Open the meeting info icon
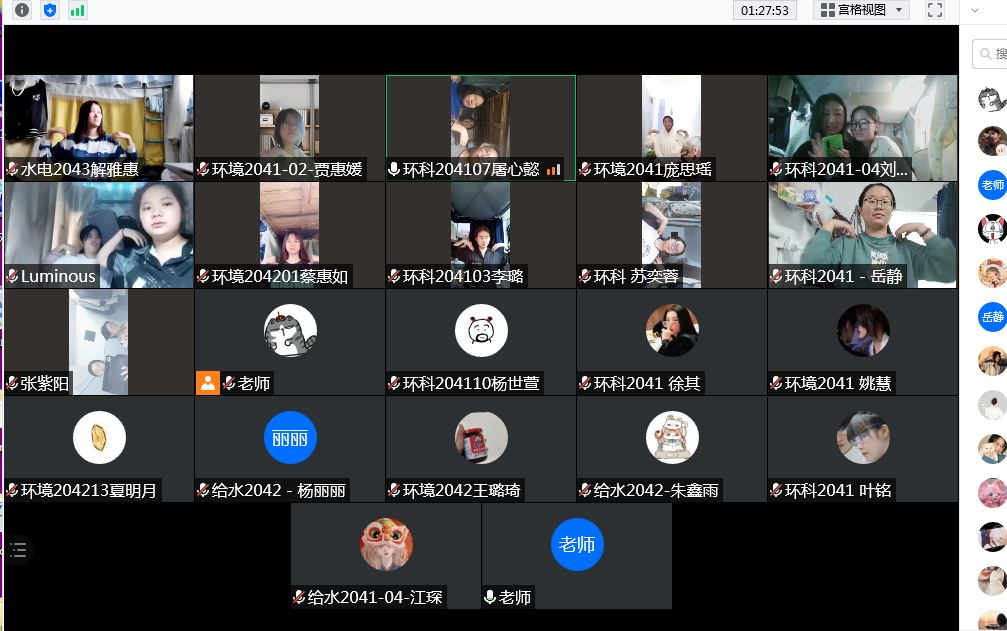Image resolution: width=1007 pixels, height=631 pixels. (22, 10)
